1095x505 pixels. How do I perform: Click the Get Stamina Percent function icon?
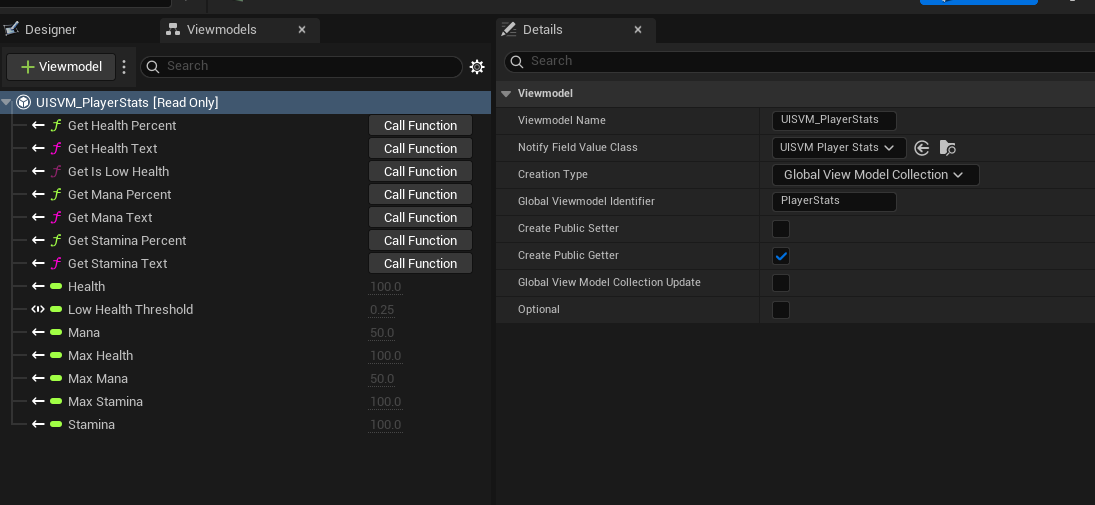[x=56, y=241]
